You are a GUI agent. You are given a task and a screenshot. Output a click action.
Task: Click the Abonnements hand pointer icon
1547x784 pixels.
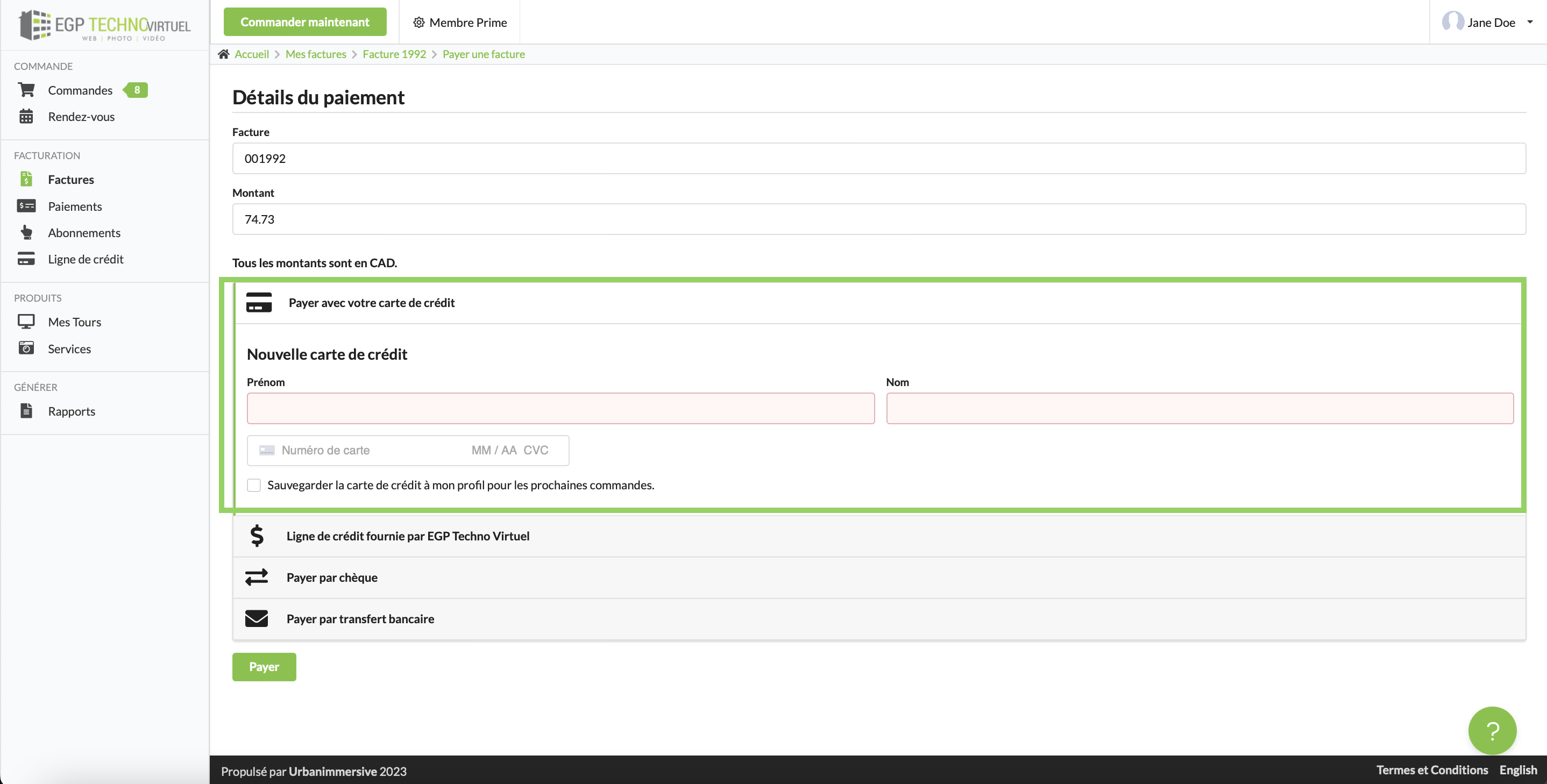click(x=26, y=232)
